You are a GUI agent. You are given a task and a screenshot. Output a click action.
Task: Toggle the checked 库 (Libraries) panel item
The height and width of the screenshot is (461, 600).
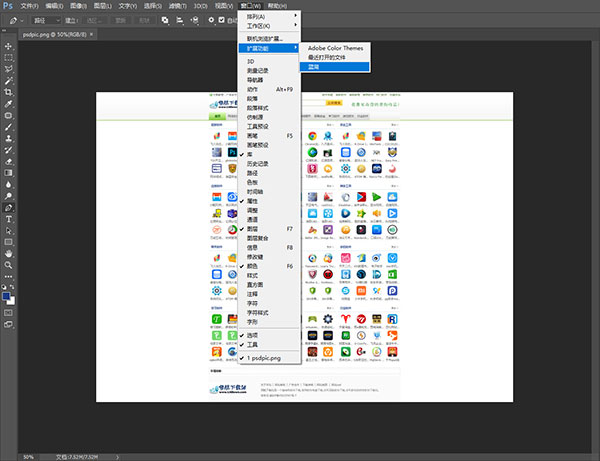point(269,155)
